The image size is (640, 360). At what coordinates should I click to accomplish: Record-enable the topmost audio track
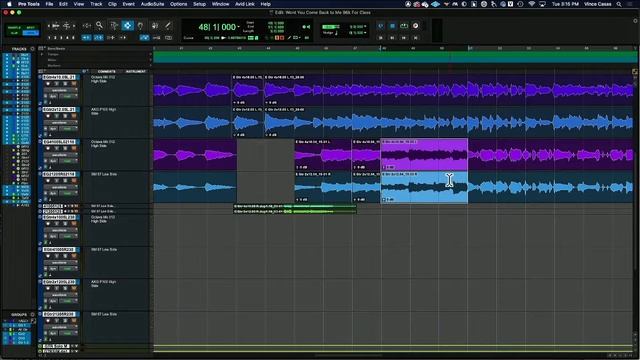coord(48,84)
